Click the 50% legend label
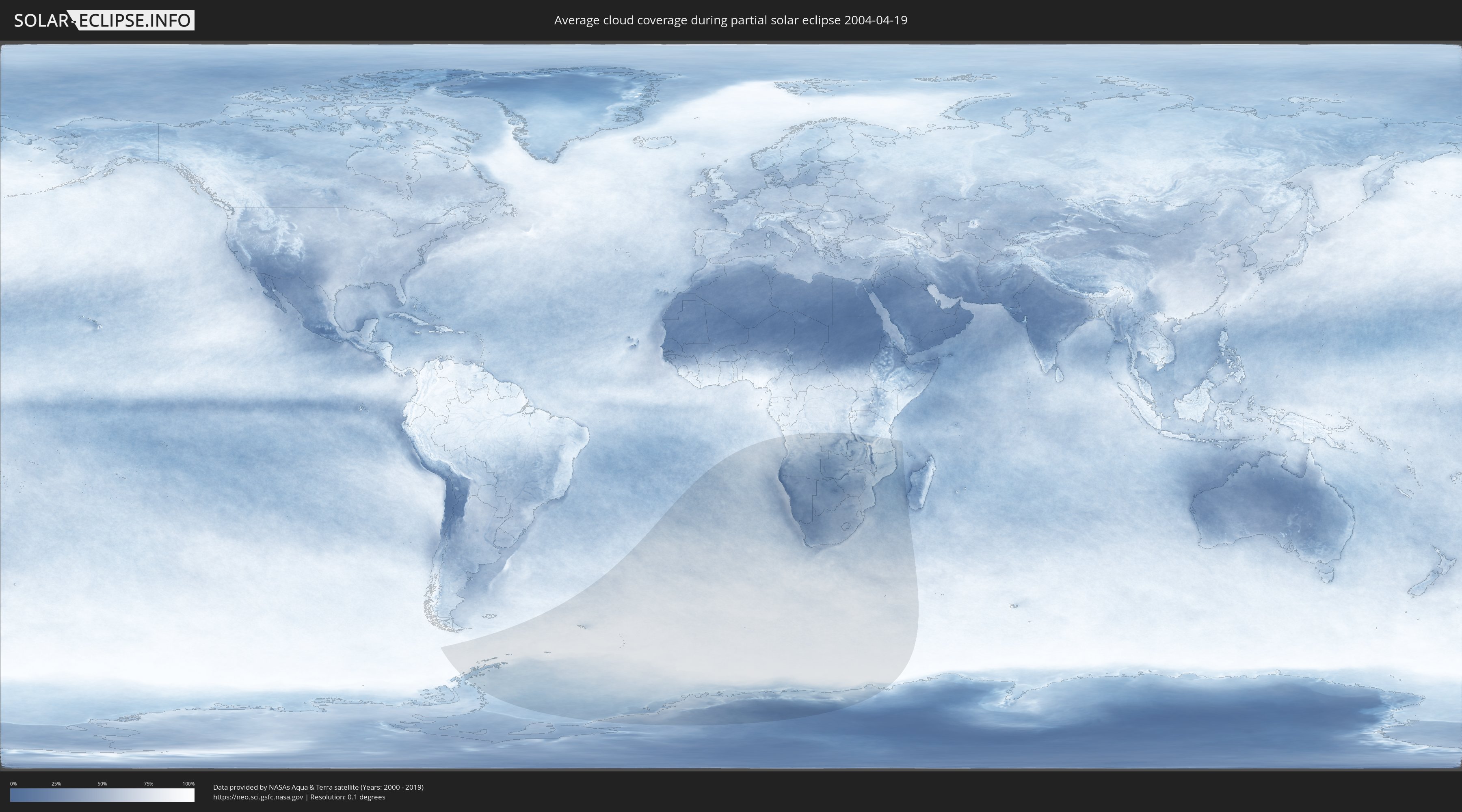1462x812 pixels. pos(102,784)
